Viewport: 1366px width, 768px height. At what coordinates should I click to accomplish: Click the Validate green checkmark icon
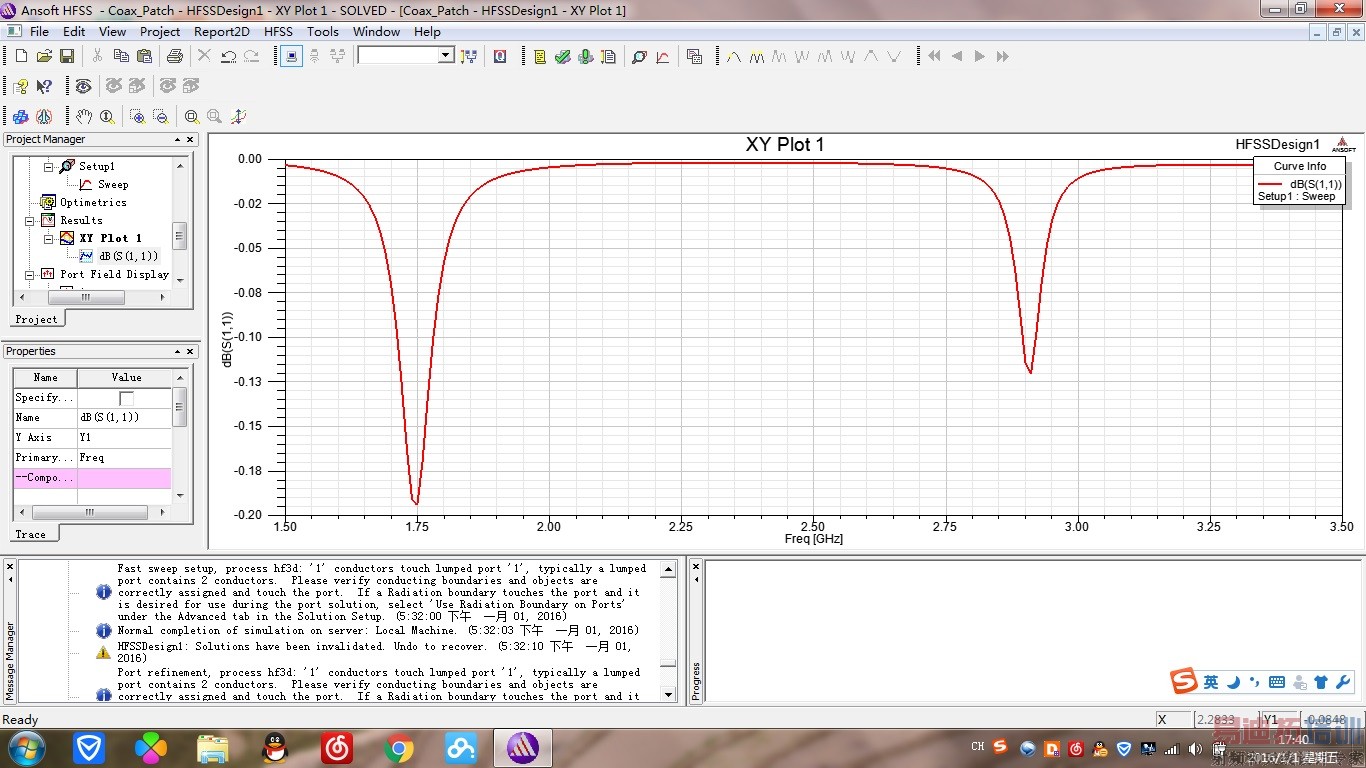tap(563, 57)
